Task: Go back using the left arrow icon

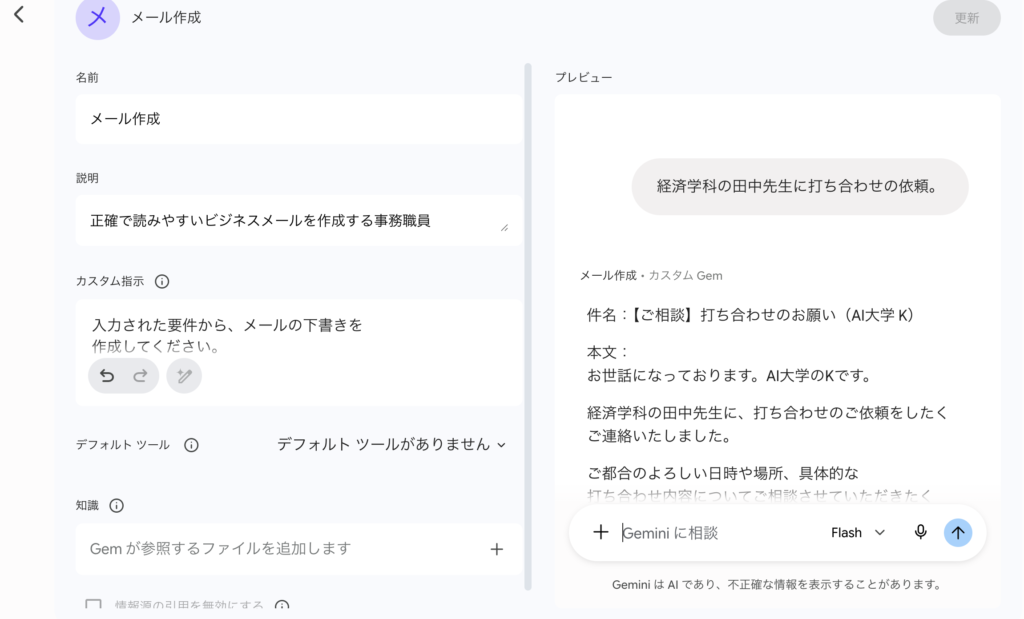Action: tap(19, 14)
